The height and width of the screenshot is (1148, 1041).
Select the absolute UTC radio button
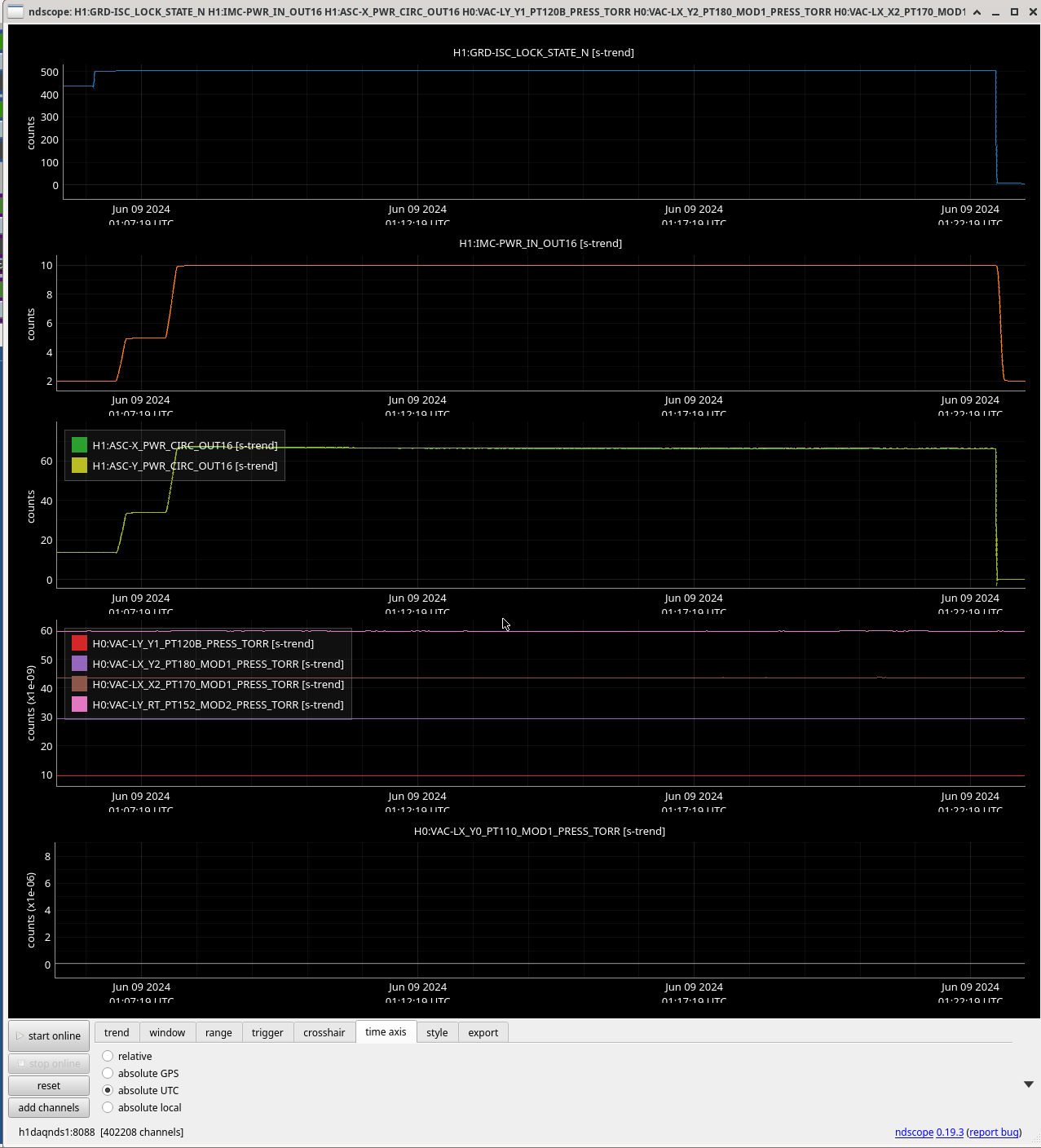coord(140,1090)
